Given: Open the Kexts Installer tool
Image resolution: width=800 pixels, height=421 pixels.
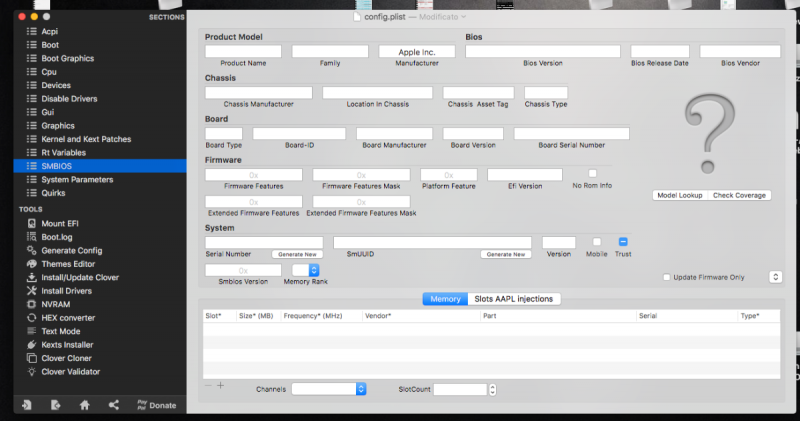Looking at the screenshot, I should point(67,344).
